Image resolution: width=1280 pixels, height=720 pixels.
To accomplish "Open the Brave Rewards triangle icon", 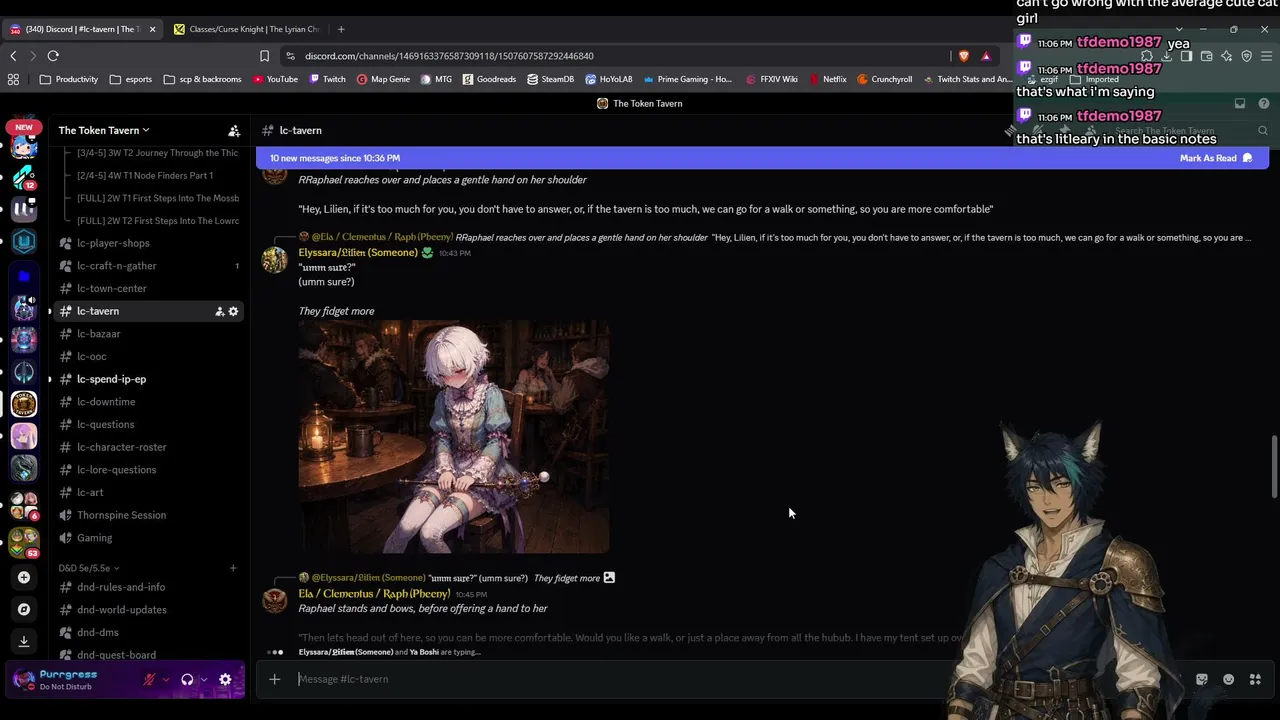I will point(986,56).
